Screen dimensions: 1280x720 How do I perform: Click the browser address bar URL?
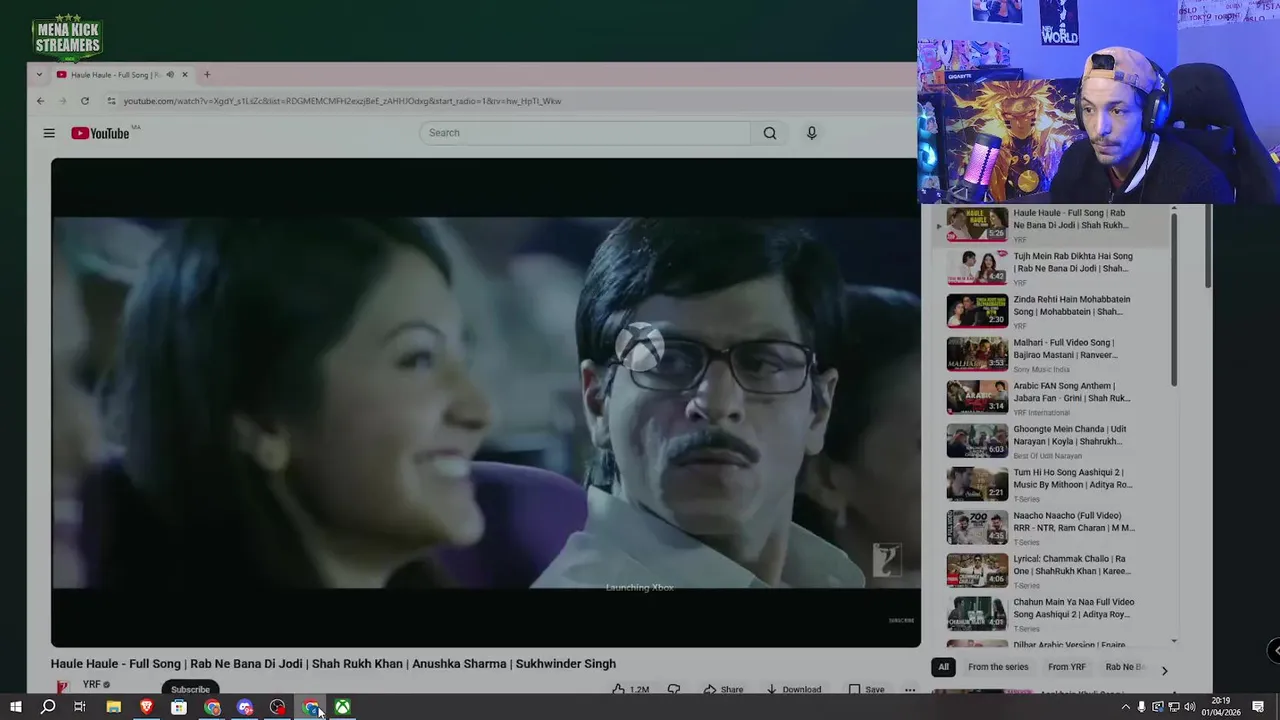[342, 101]
